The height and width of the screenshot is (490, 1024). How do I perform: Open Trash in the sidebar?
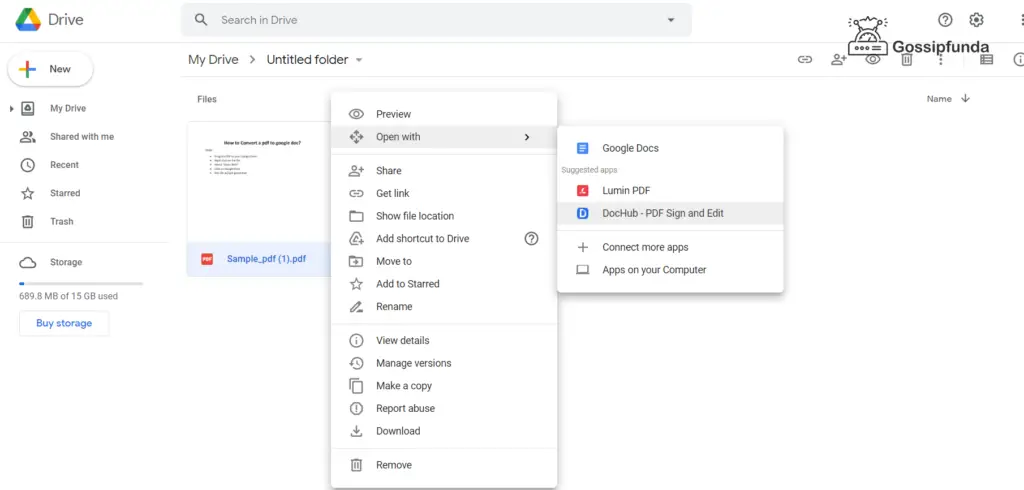[61, 221]
